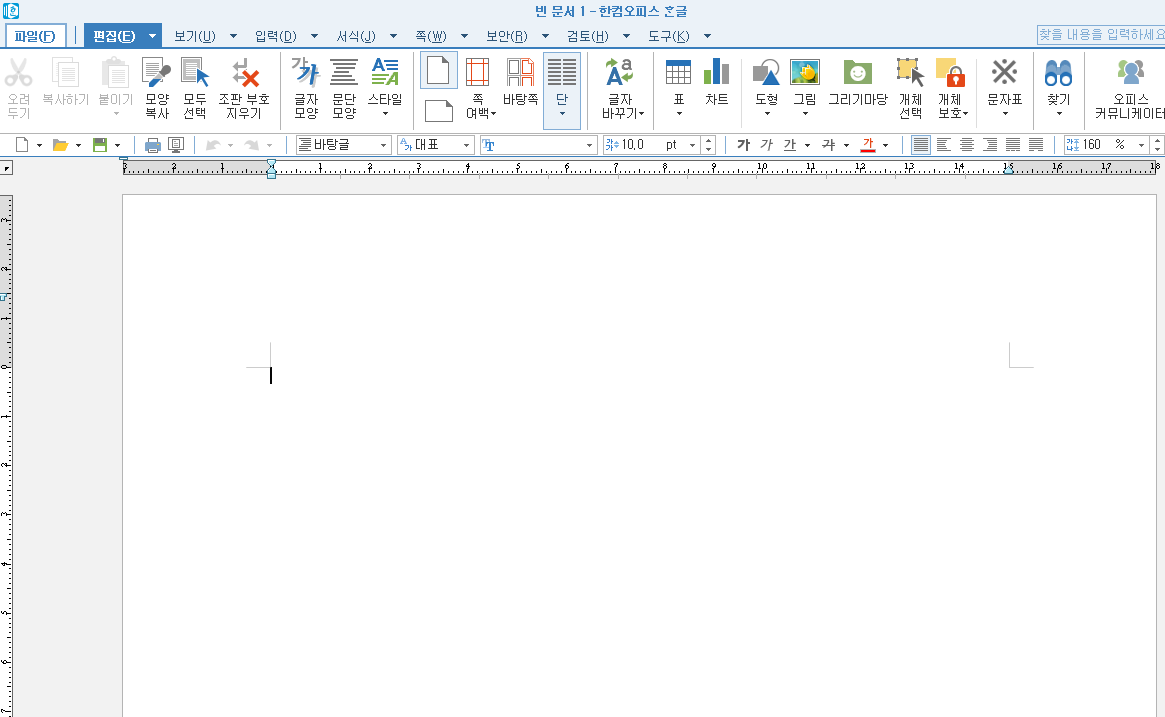Click the Redo arrow icon
Screen dimensions: 1165x717
(252, 146)
